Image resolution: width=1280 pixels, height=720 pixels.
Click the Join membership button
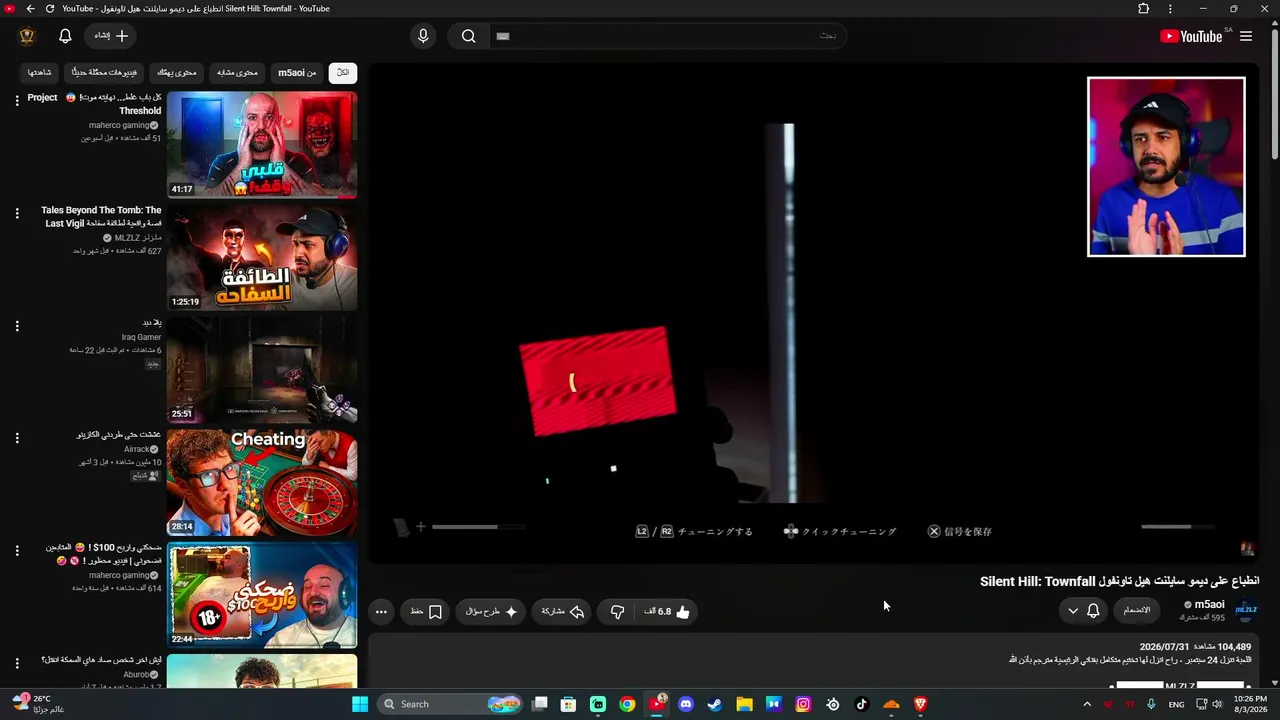(x=1137, y=610)
